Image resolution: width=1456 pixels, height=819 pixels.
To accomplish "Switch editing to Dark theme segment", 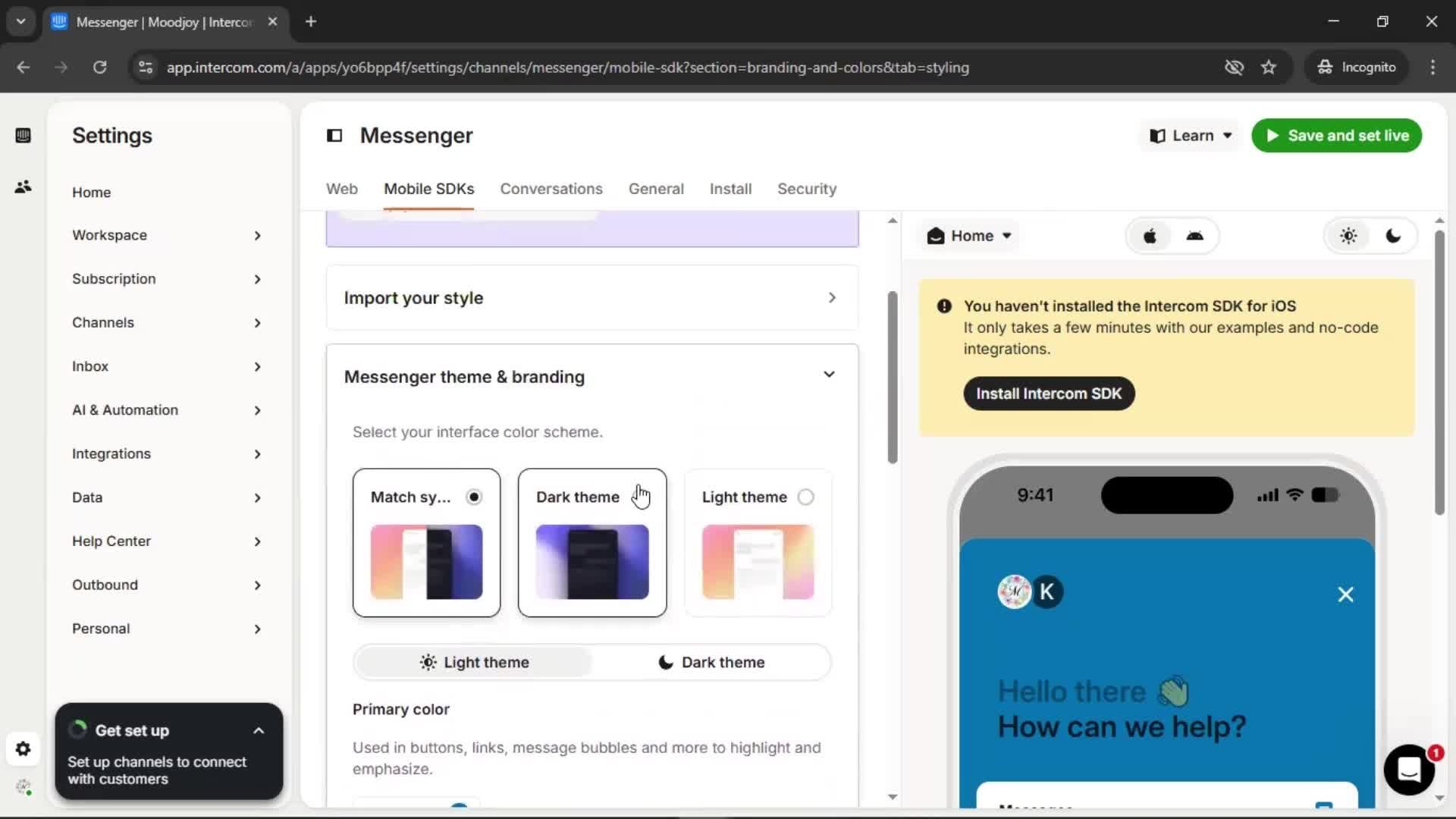I will [711, 663].
